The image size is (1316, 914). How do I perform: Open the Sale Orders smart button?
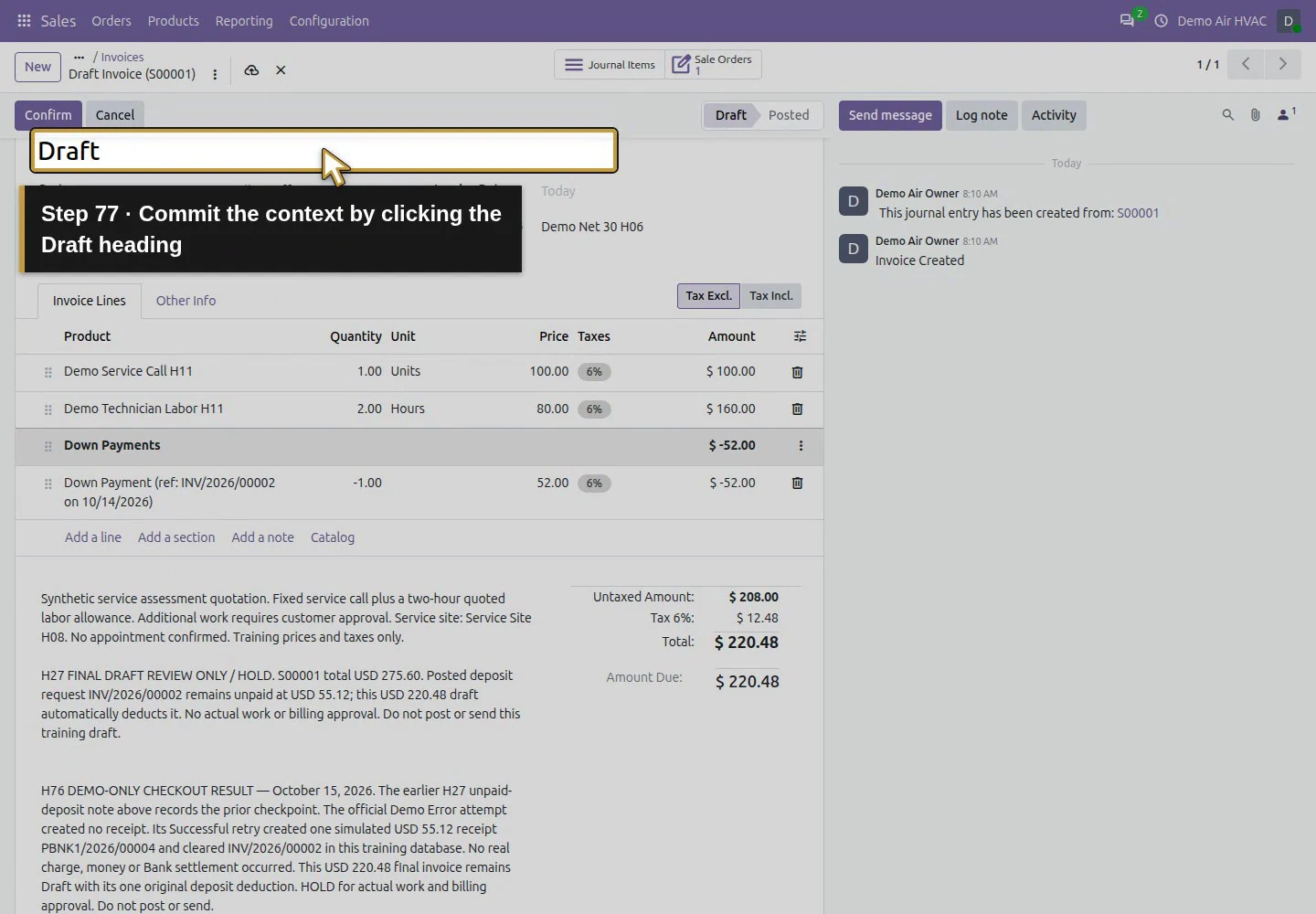713,65
